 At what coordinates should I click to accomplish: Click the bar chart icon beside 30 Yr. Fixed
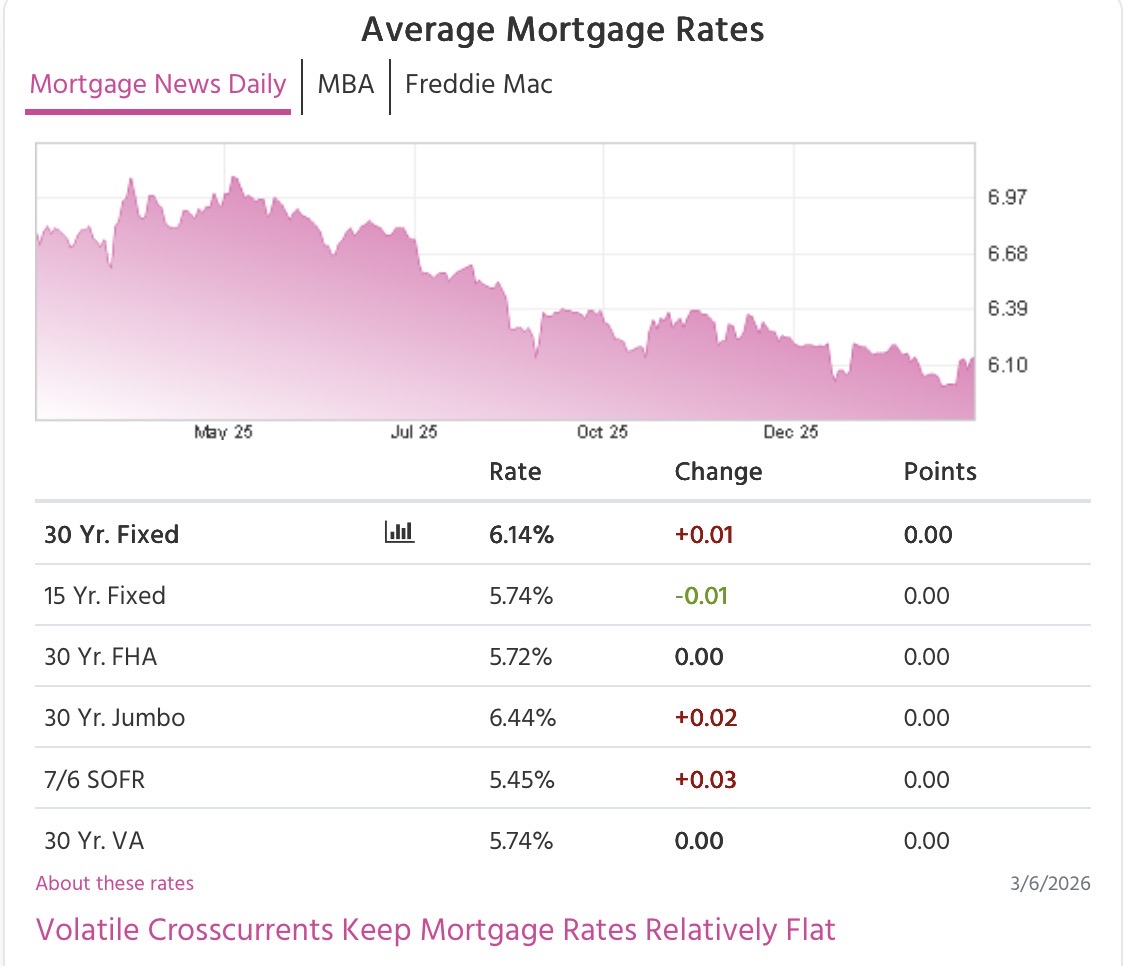pyautogui.click(x=400, y=532)
